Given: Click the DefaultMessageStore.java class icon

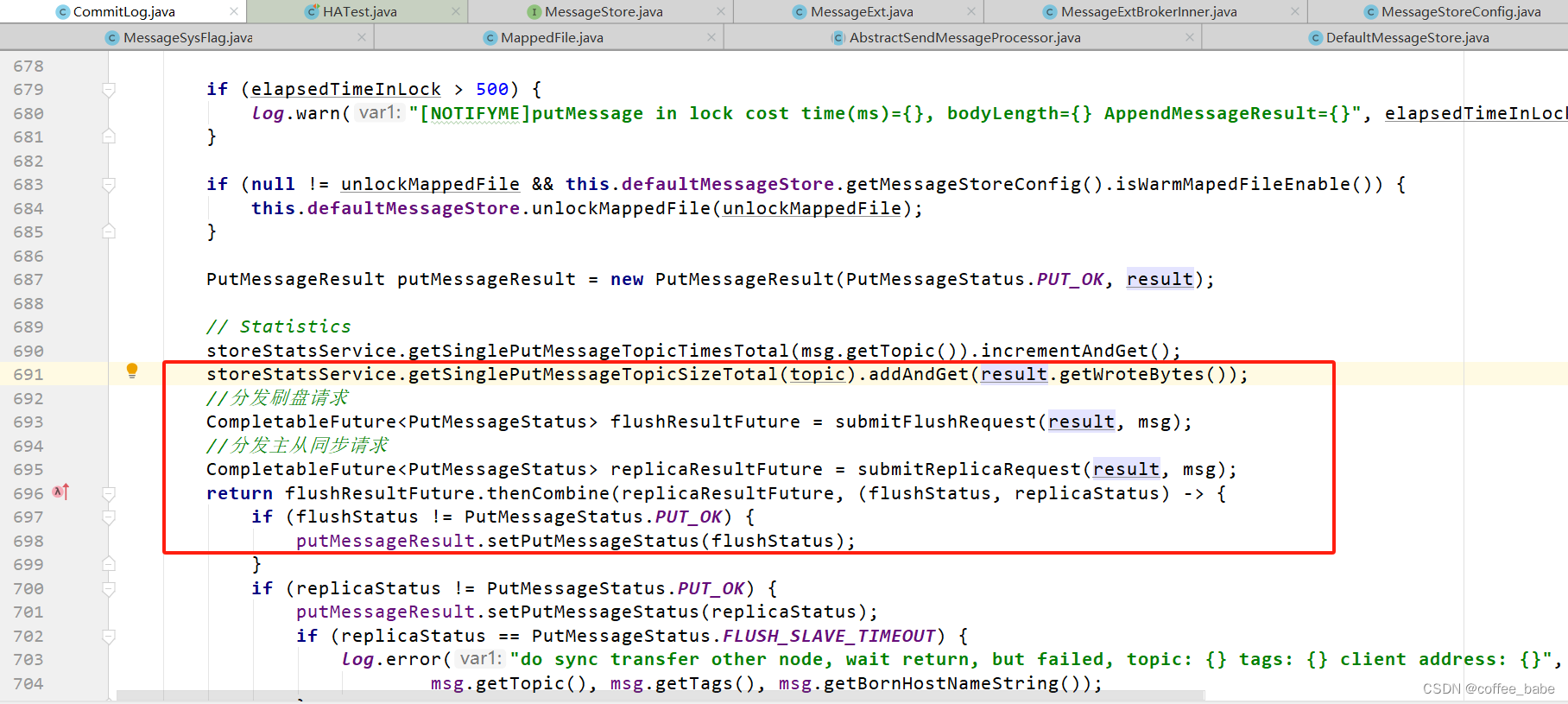Looking at the screenshot, I should (1315, 38).
